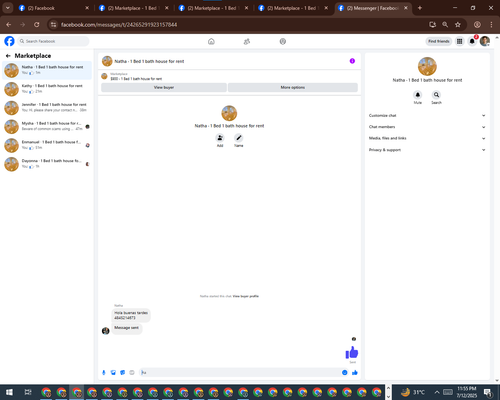Open the taskbar clock showing 11:55 PM
The image size is (500, 400).
coord(467,392)
